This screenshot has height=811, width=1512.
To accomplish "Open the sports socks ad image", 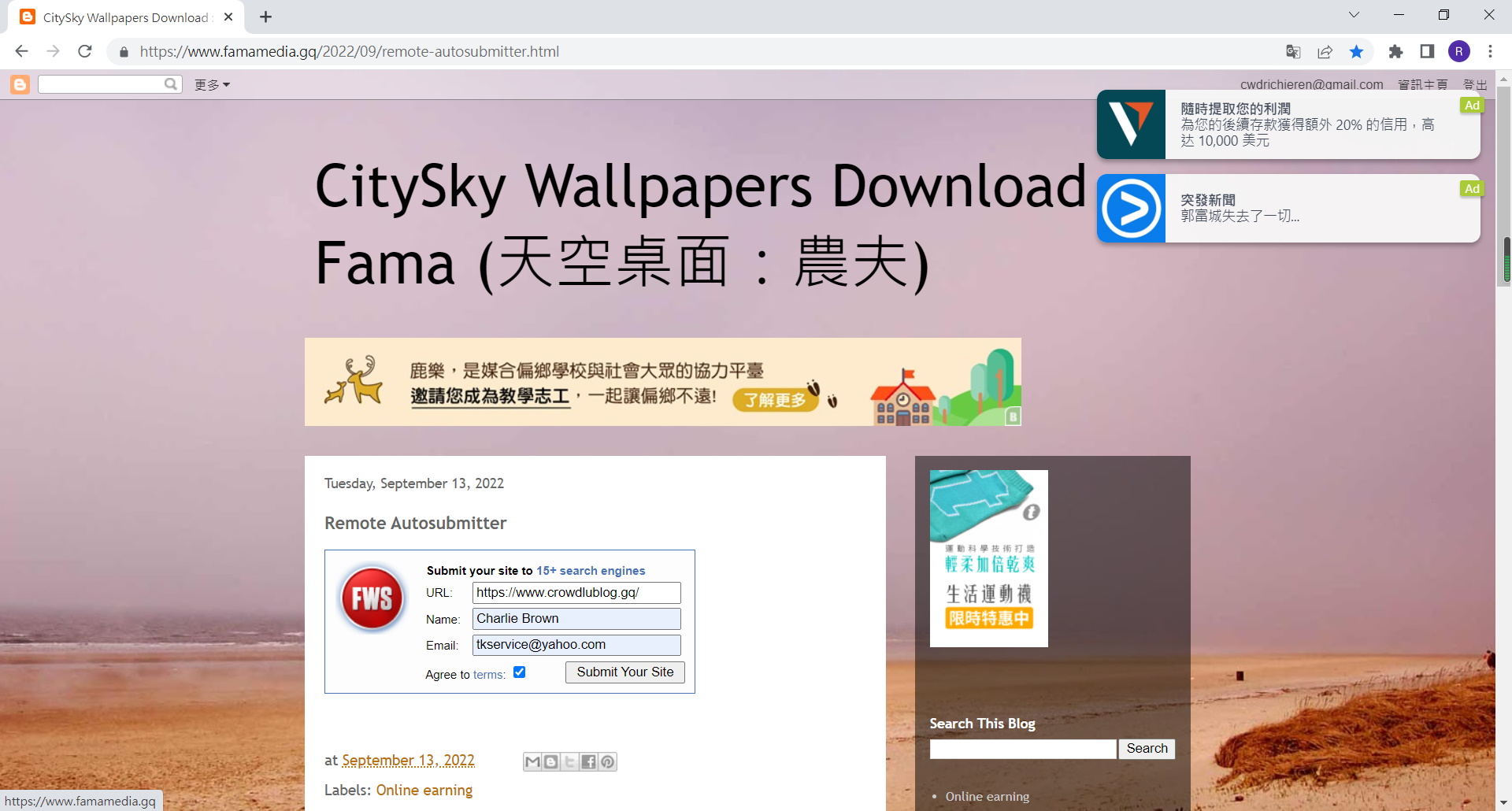I will point(989,558).
